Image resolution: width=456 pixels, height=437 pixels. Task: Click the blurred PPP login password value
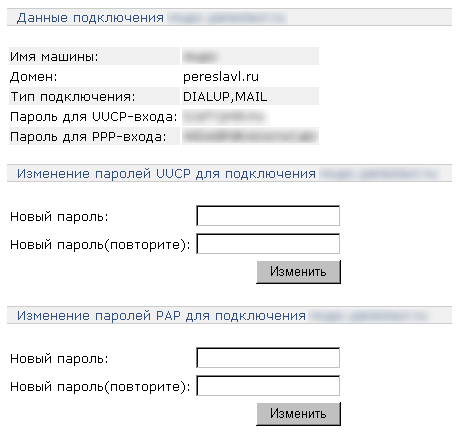[x=249, y=137]
